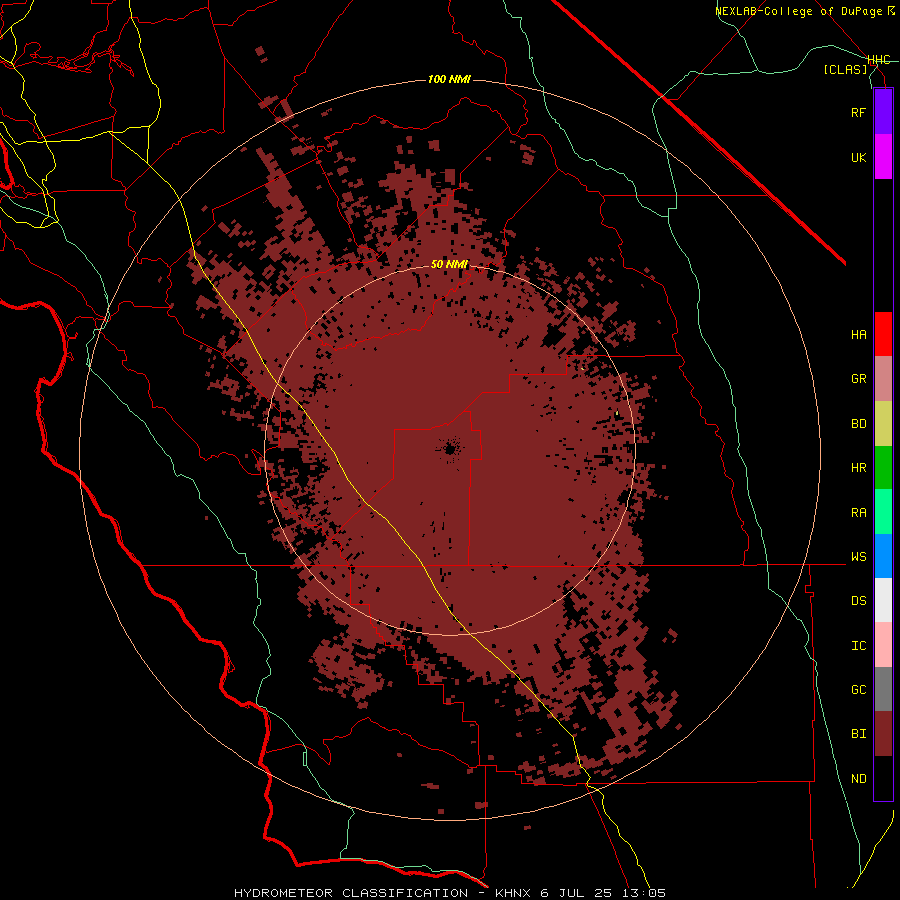This screenshot has height=900, width=900.
Task: Click the RF purple legend swatch
Action: [883, 112]
